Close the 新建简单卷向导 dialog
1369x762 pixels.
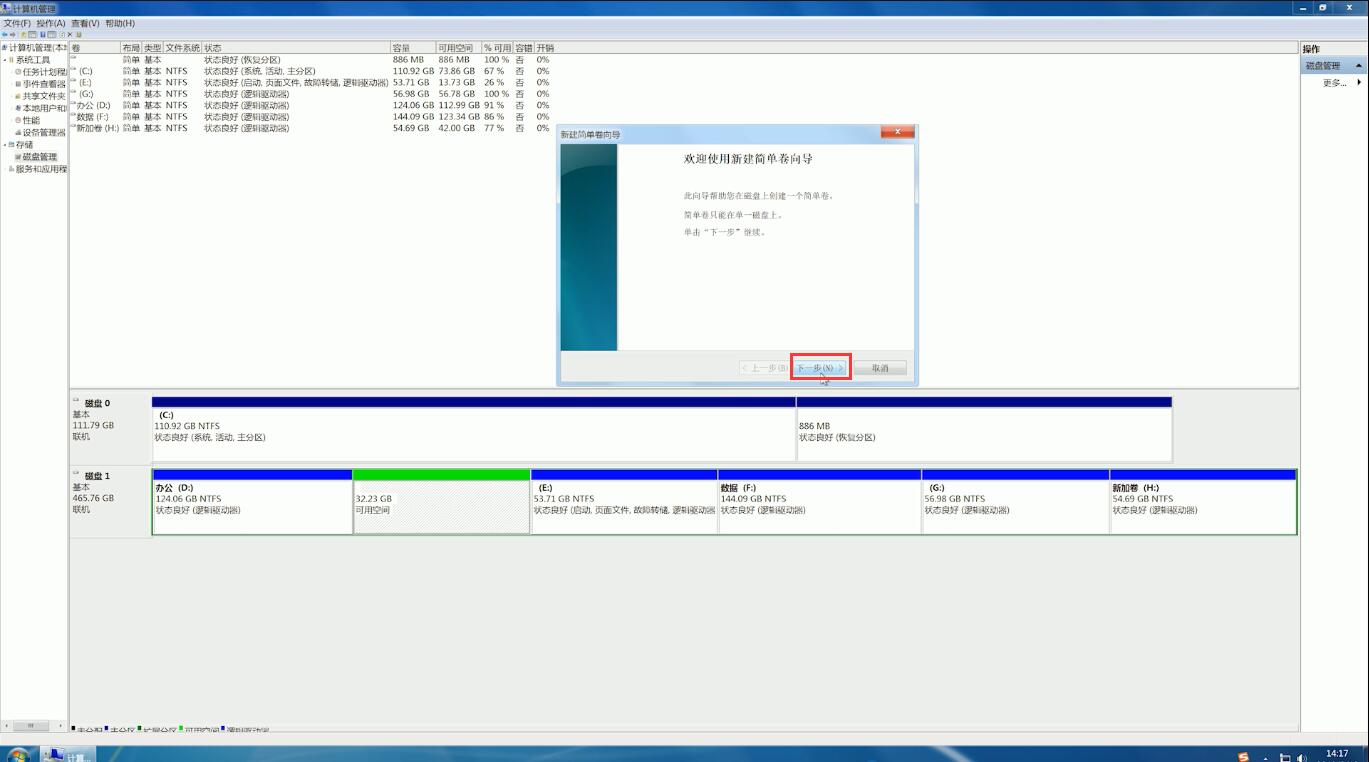point(897,132)
